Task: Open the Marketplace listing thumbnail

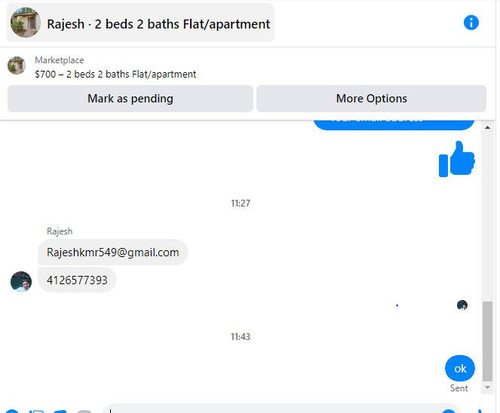Action: click(x=16, y=65)
